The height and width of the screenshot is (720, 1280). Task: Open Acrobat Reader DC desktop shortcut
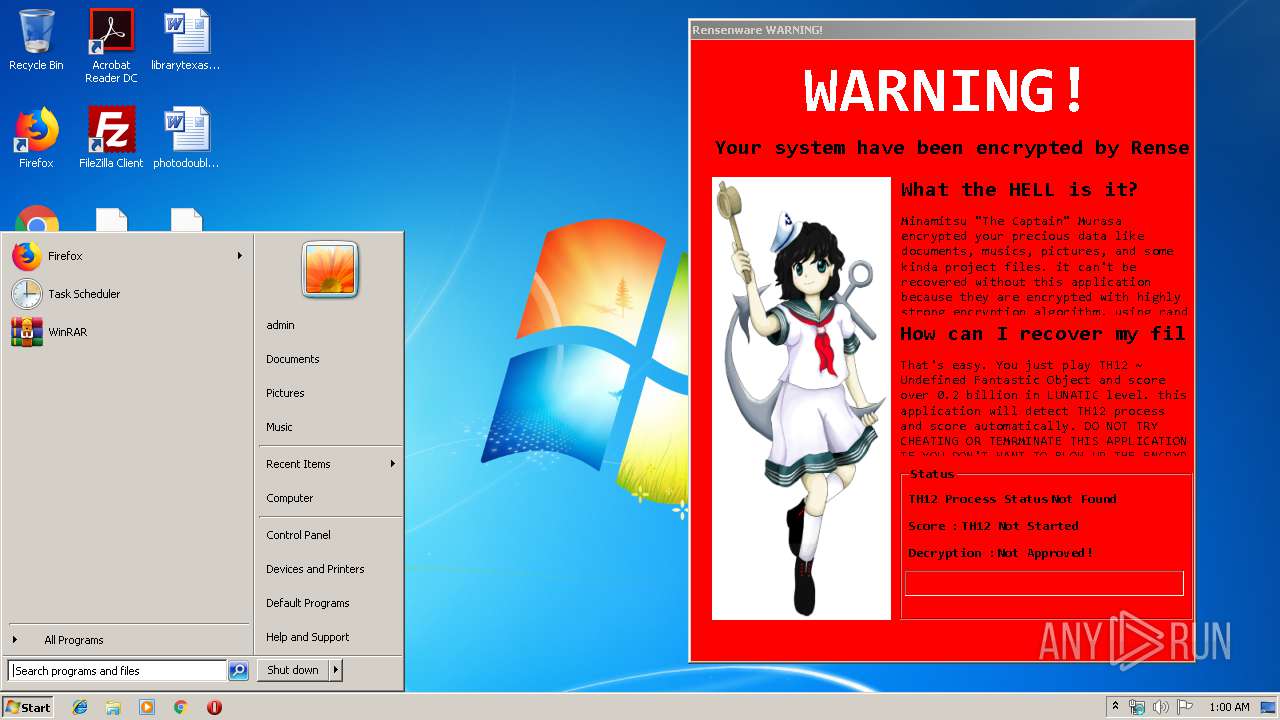click(x=111, y=45)
